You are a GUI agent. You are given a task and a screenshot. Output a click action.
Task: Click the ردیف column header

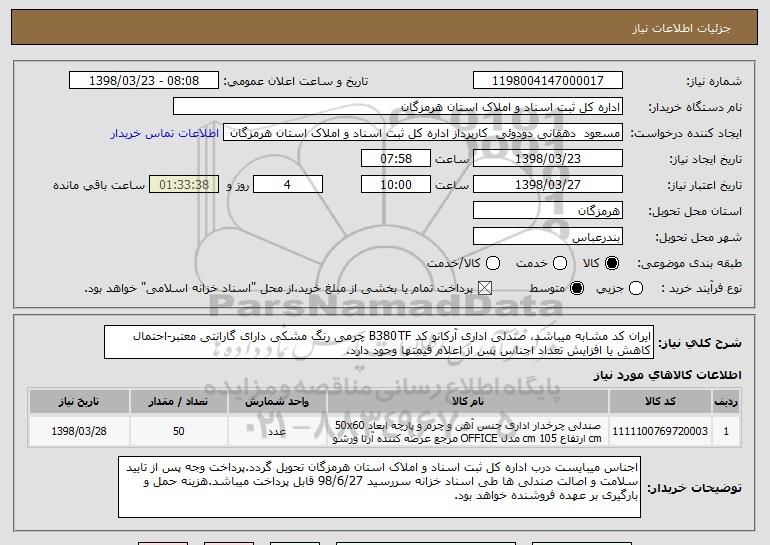(x=726, y=402)
